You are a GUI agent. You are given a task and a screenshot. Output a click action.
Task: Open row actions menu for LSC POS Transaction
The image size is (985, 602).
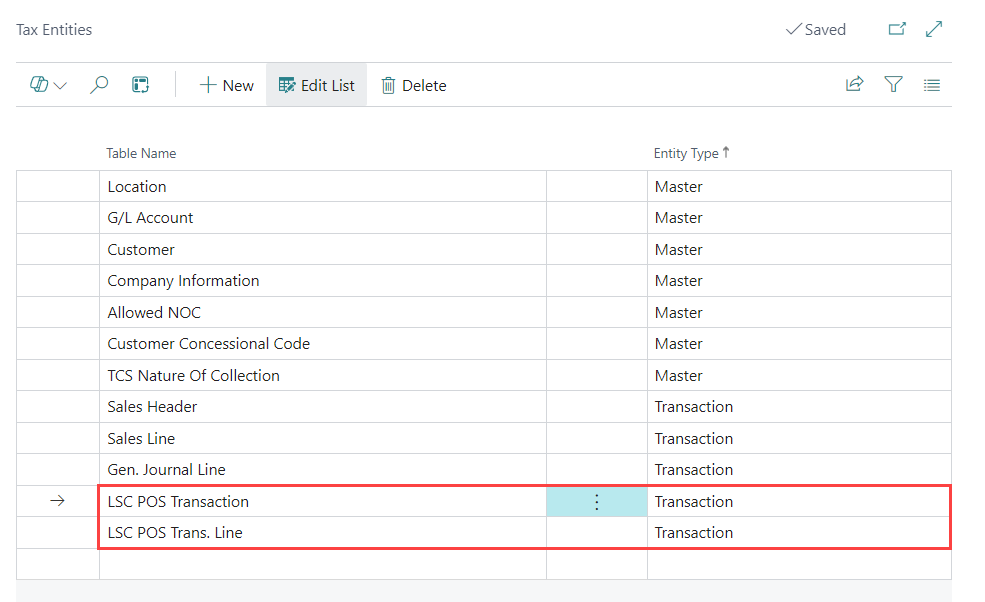[x=597, y=501]
